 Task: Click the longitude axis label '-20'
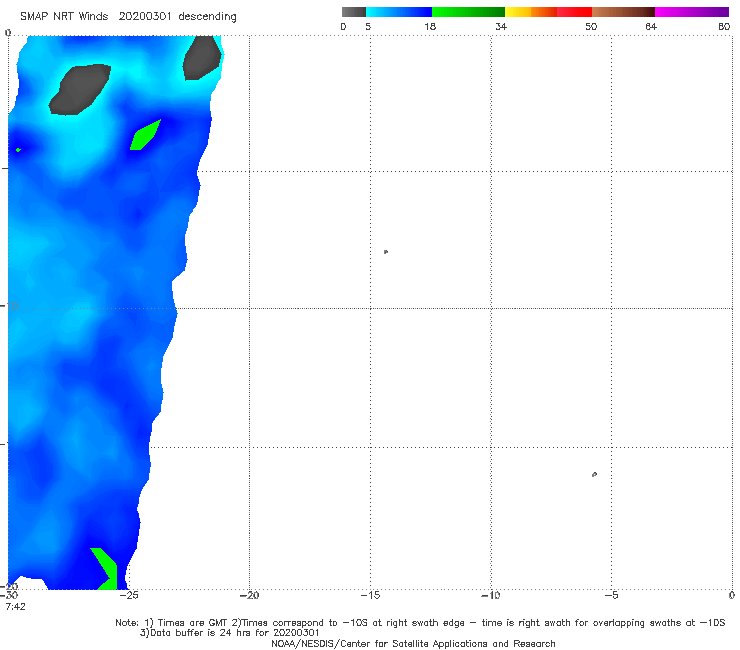tap(249, 596)
